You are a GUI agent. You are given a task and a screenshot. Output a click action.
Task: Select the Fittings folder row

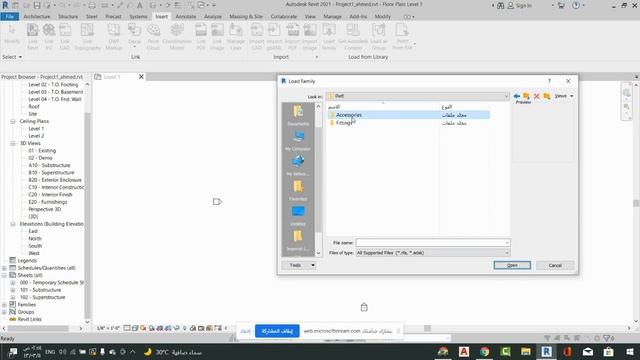point(409,123)
